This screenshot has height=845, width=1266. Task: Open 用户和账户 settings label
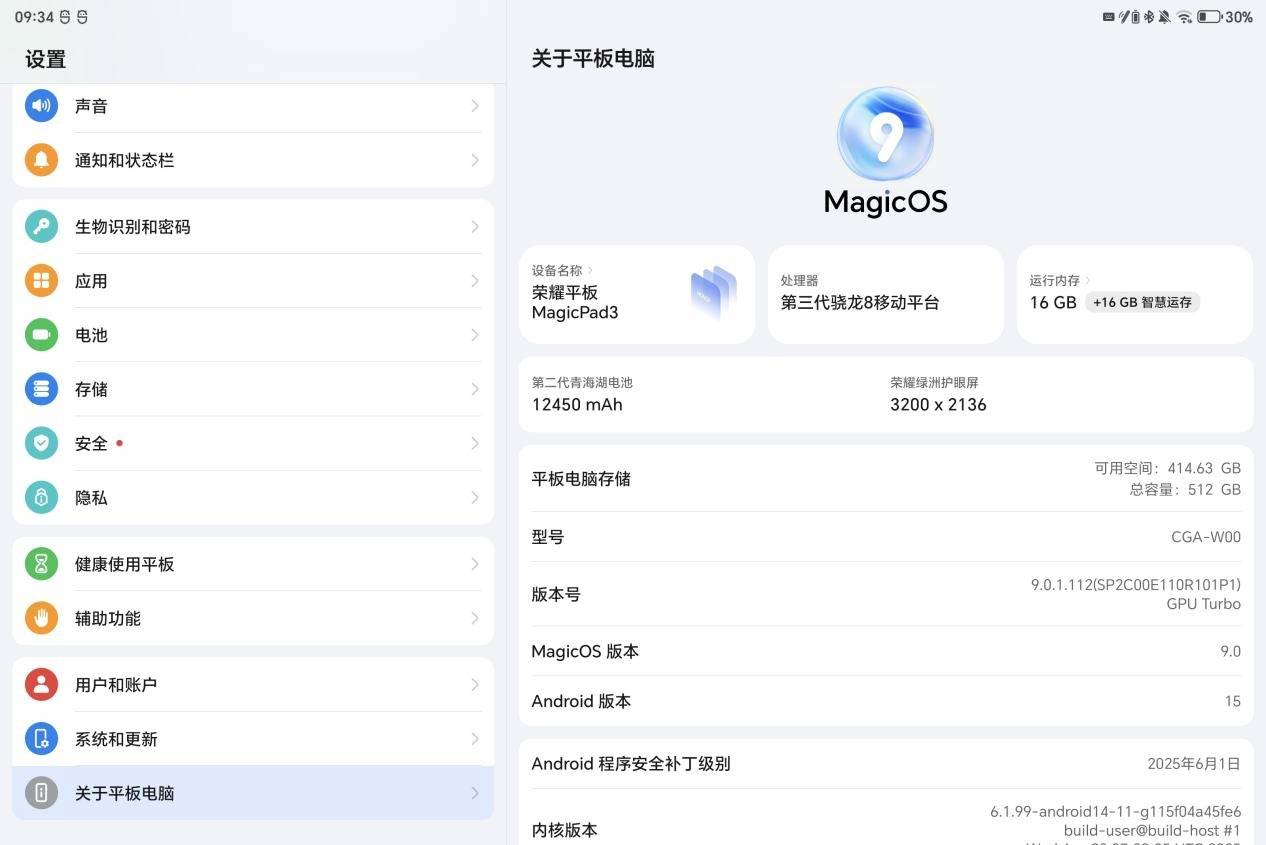click(116, 685)
